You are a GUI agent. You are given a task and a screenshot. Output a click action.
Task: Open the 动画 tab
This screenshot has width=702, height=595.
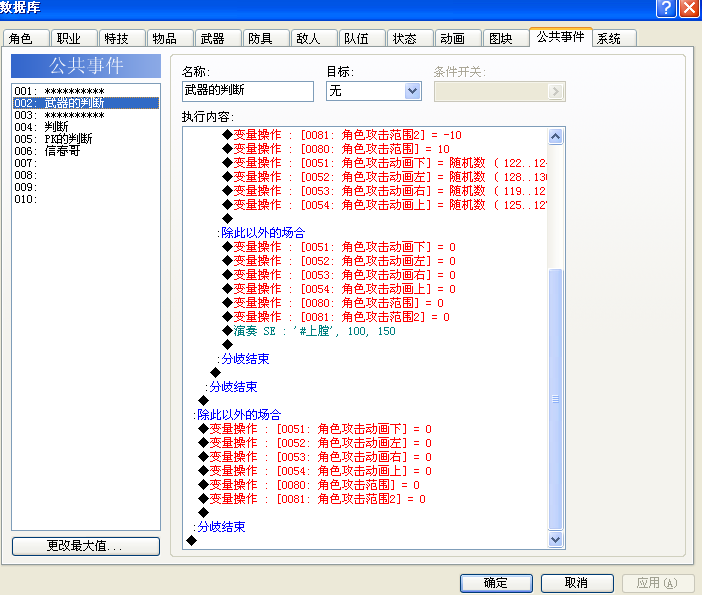[x=458, y=39]
